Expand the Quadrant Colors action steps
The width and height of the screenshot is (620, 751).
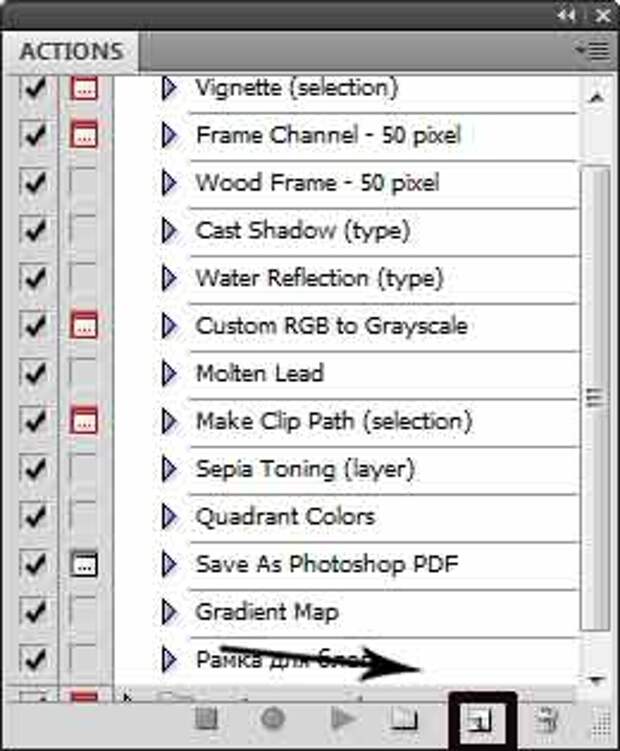(169, 516)
